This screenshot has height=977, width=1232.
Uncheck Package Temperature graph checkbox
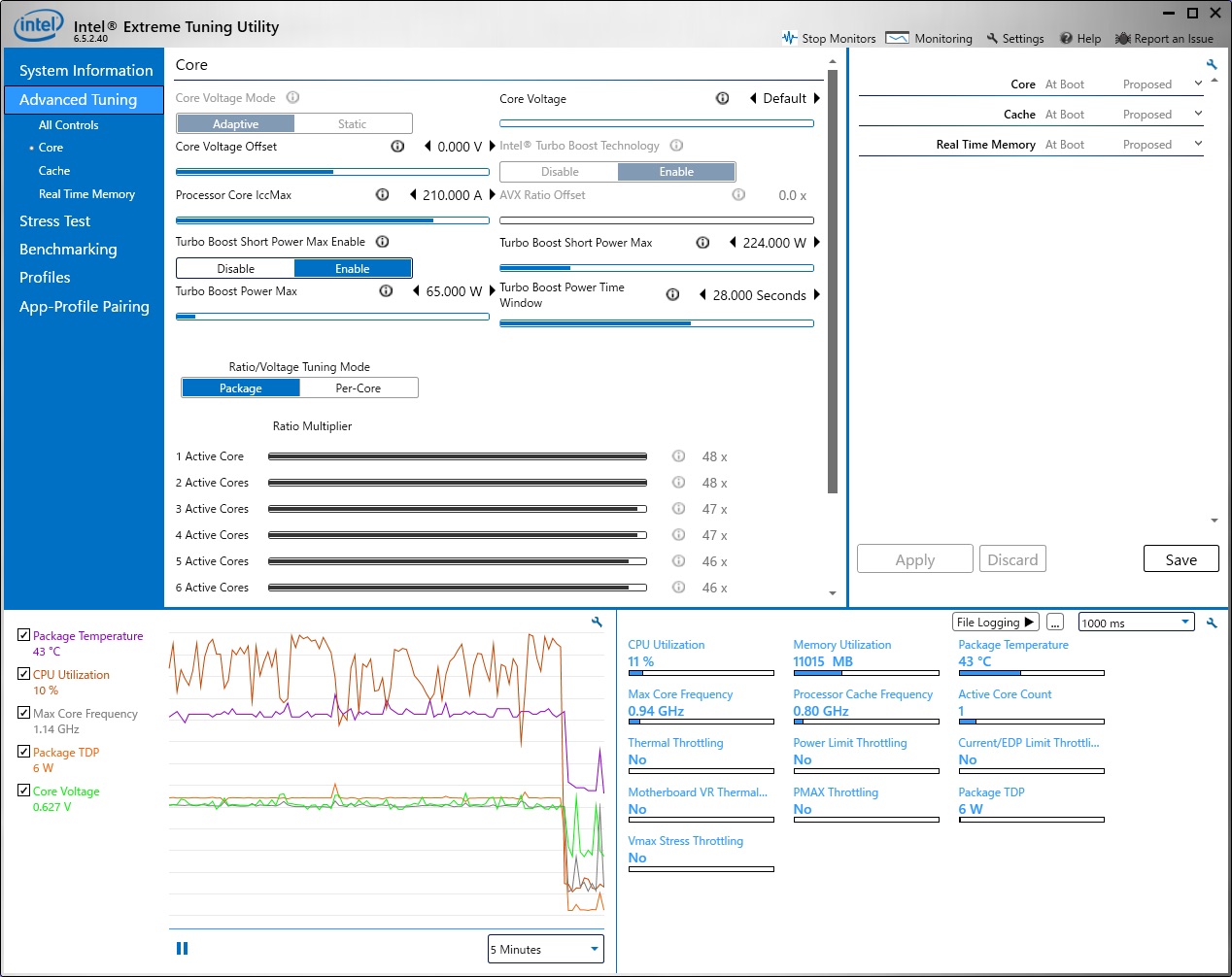click(23, 634)
